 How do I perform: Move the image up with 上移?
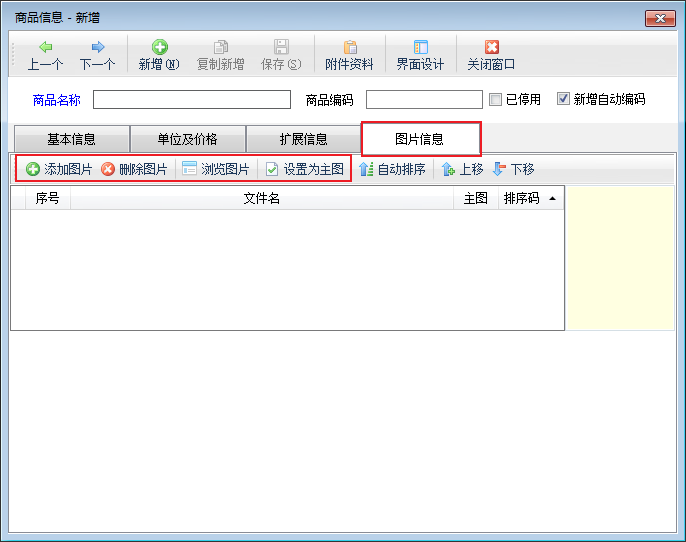point(462,169)
